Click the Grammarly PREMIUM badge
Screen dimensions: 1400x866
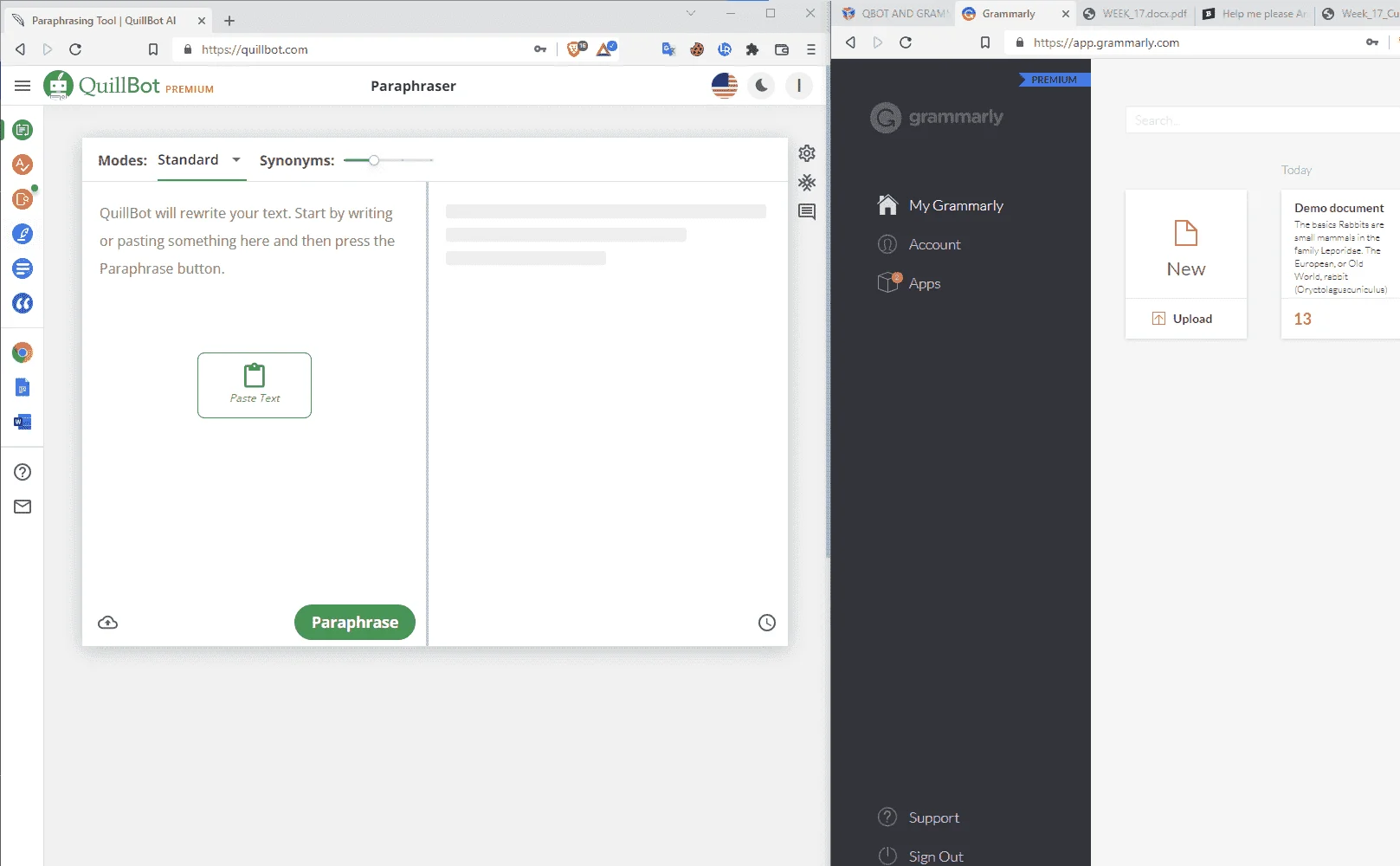(1054, 80)
